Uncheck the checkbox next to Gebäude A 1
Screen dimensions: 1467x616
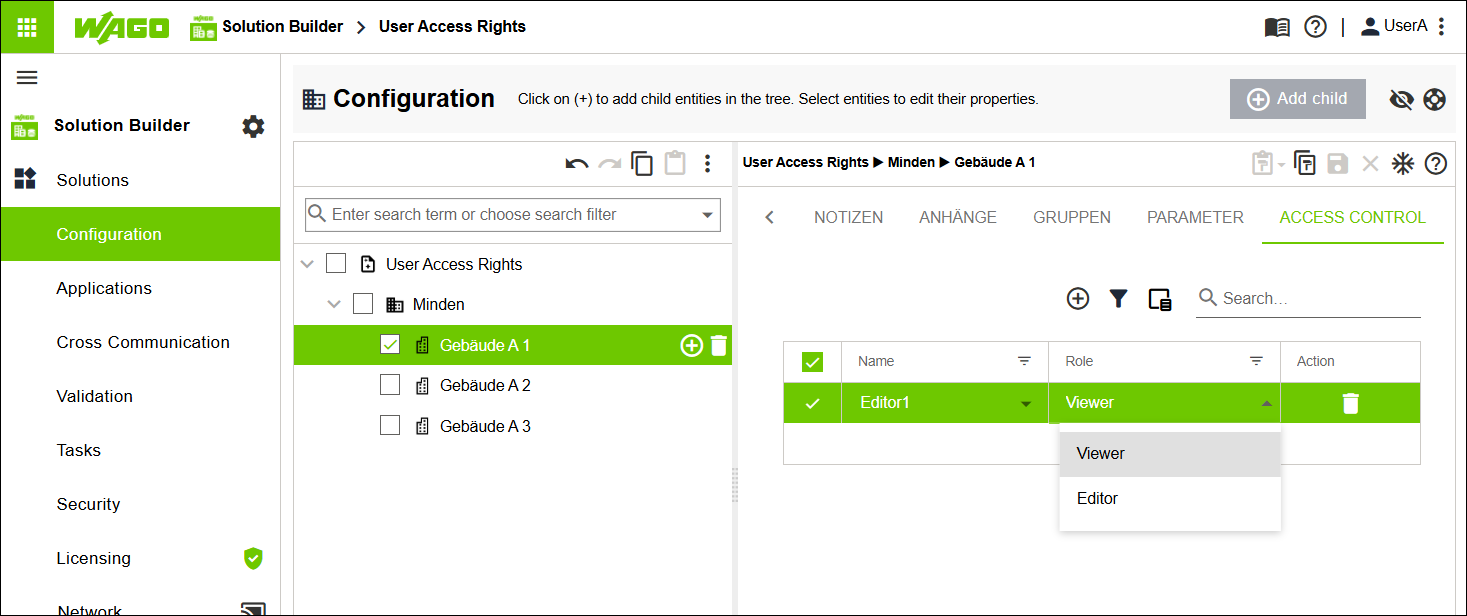tap(390, 344)
